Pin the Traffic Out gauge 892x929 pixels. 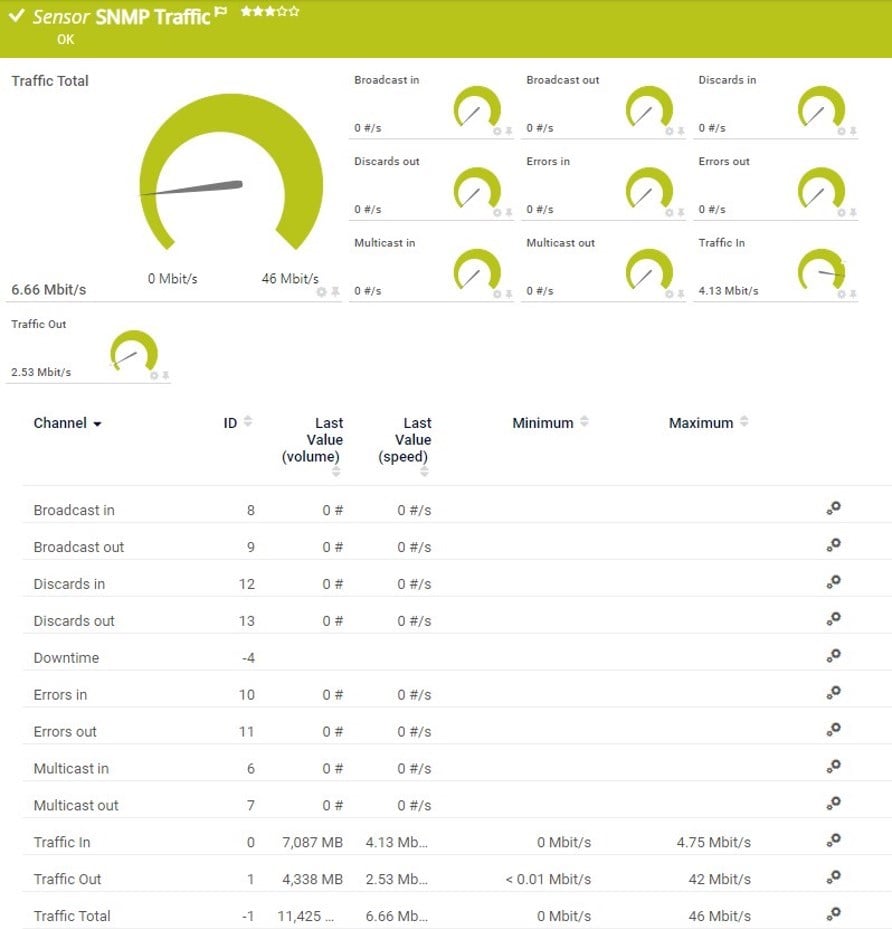[167, 373]
